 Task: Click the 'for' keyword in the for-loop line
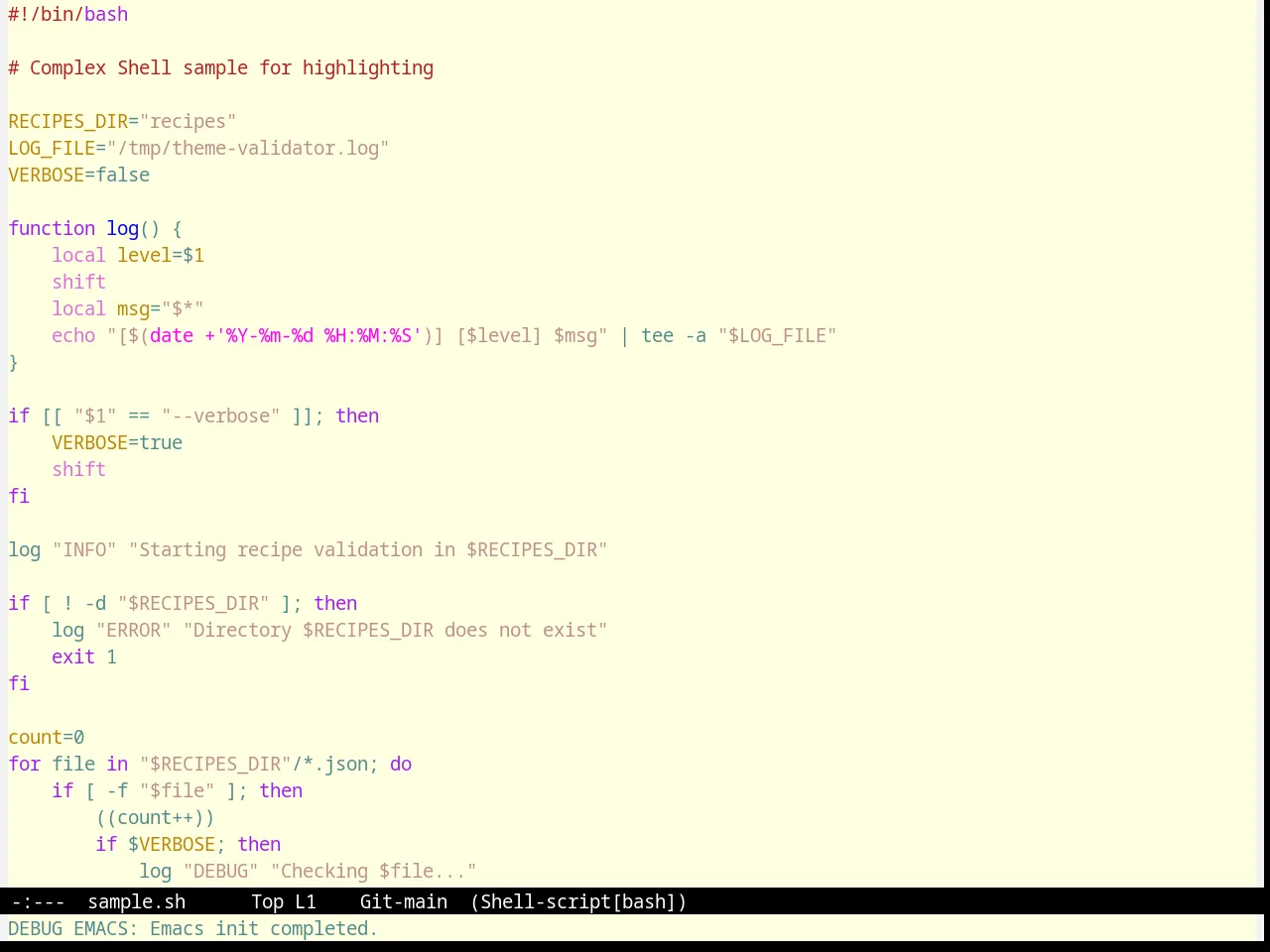tap(25, 764)
